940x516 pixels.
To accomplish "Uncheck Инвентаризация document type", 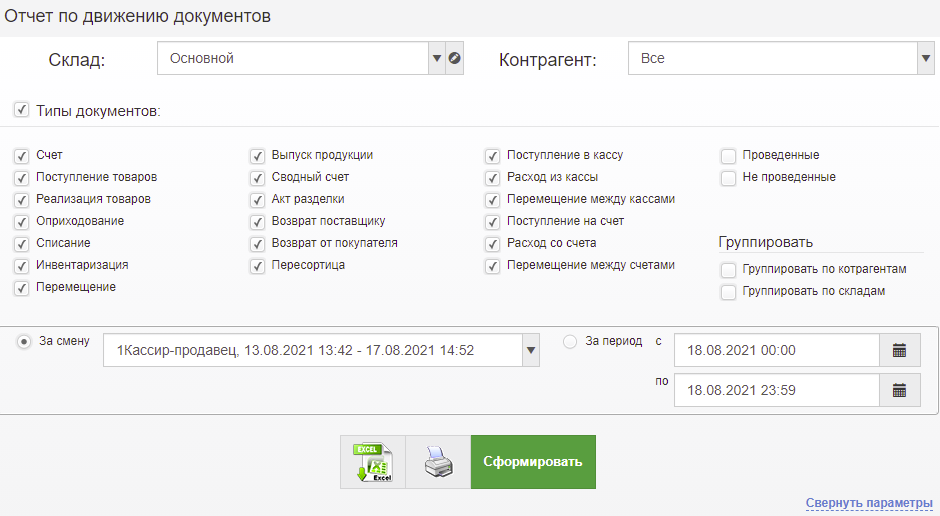I will click(21, 266).
